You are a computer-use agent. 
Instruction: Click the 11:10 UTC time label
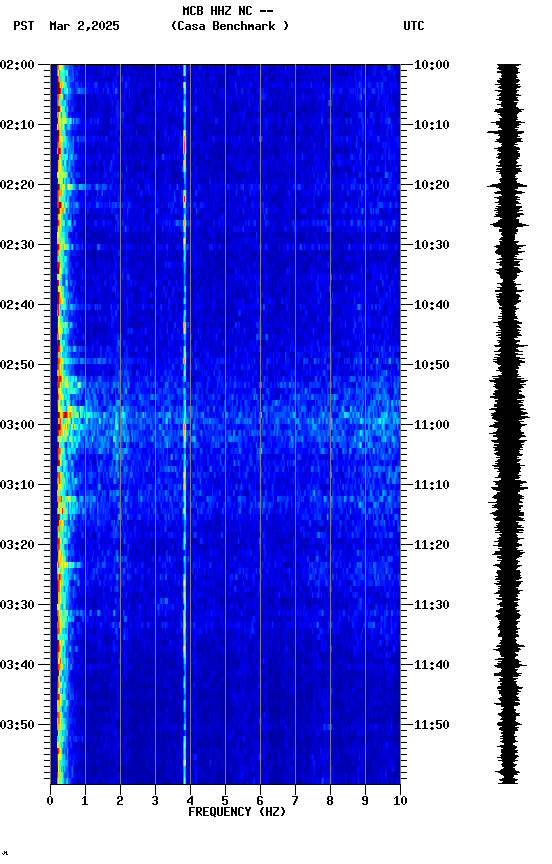(x=432, y=485)
